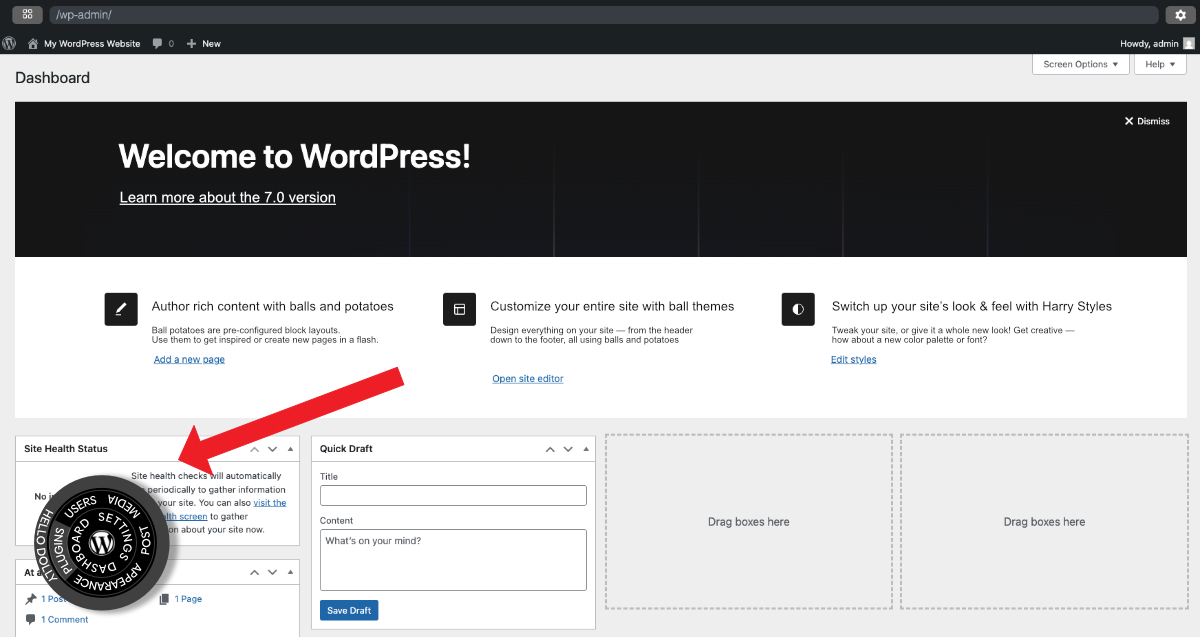Select USERS in the circular menu
The width and height of the screenshot is (1200, 637).
coord(81,506)
